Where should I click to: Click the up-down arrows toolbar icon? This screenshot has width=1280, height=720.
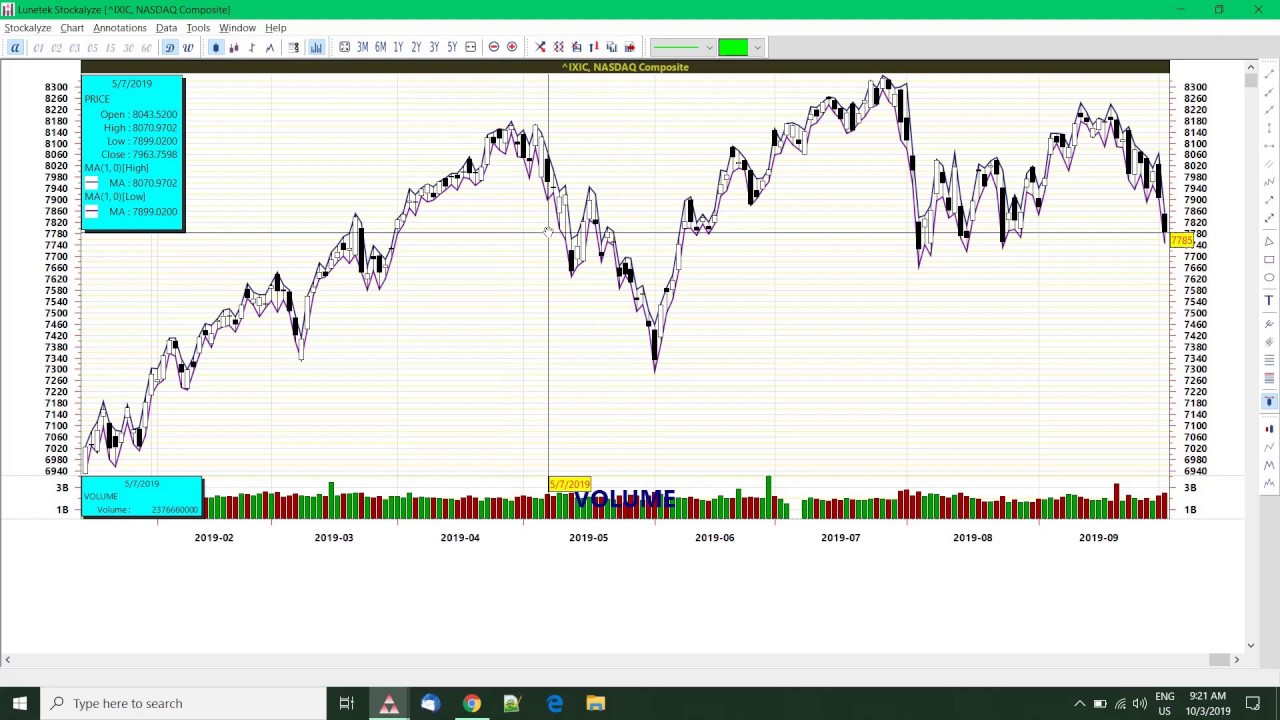click(594, 47)
